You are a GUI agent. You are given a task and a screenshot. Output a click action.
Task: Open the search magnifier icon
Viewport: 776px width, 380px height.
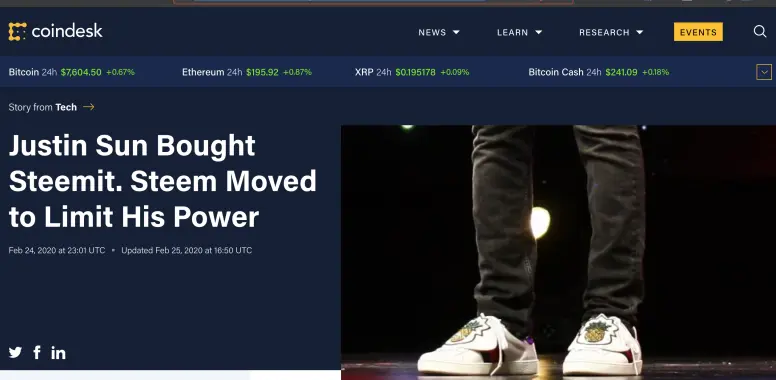click(x=760, y=32)
